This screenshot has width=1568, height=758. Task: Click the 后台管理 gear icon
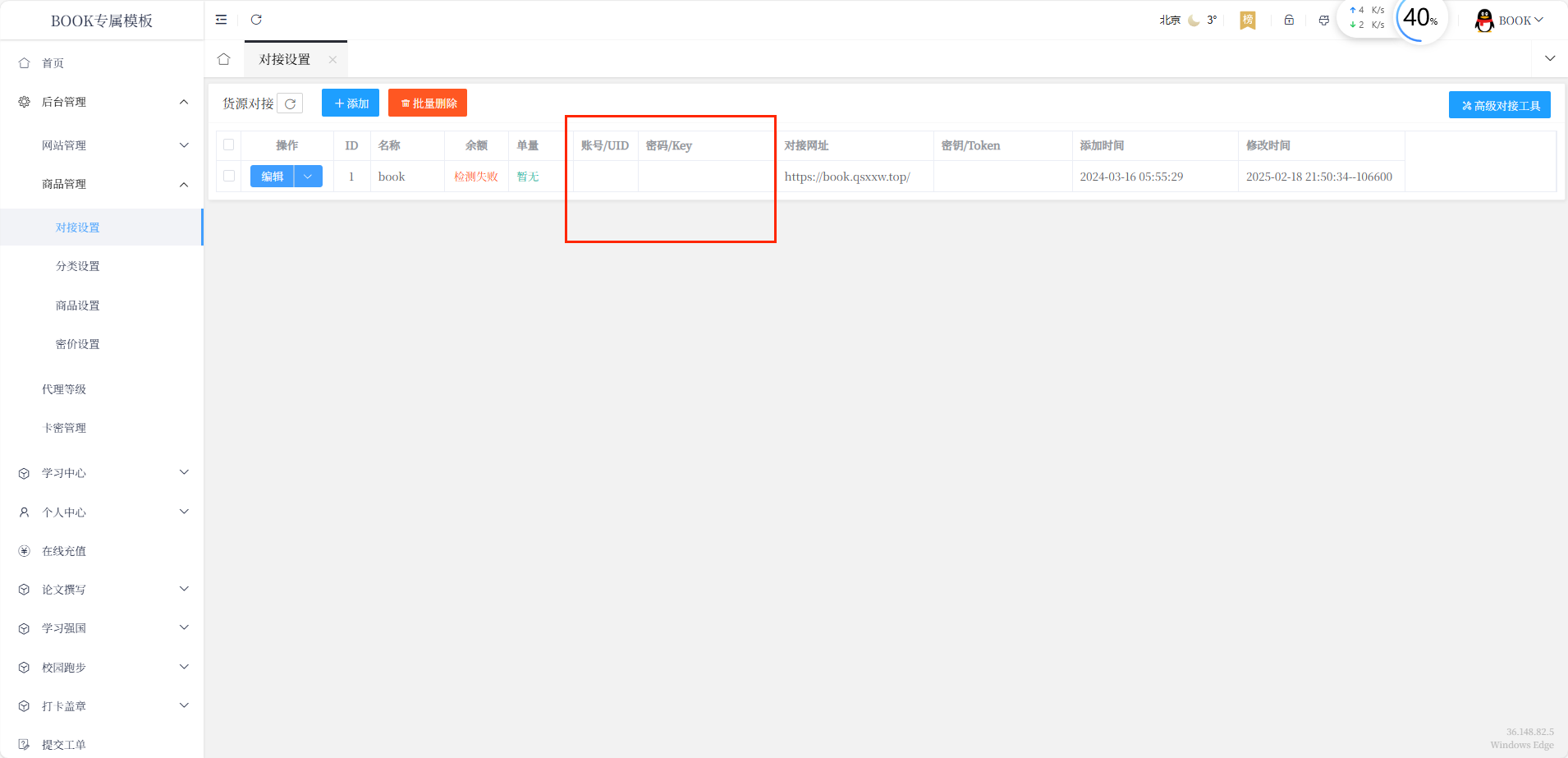(x=25, y=102)
